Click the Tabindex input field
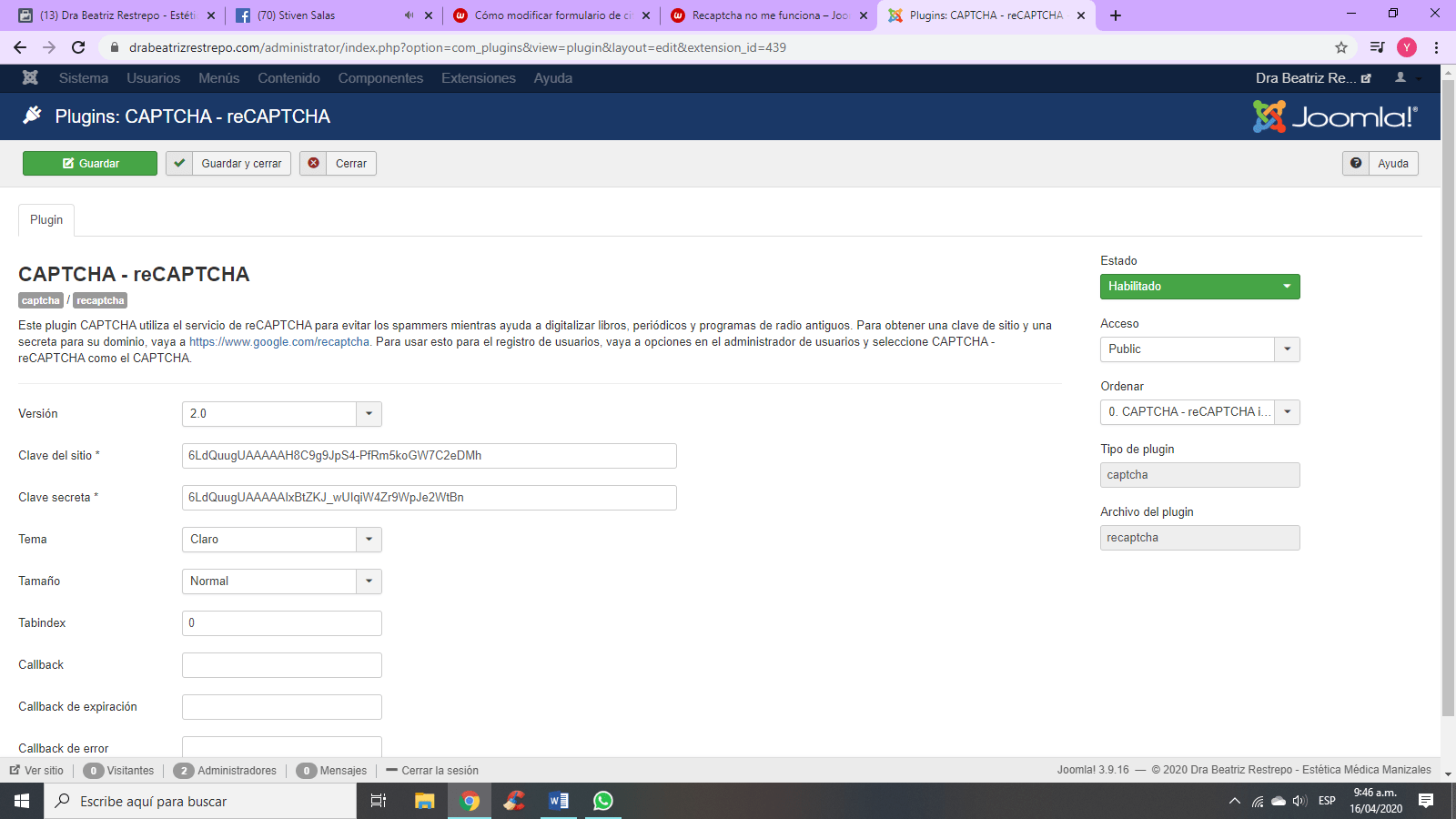 click(282, 623)
